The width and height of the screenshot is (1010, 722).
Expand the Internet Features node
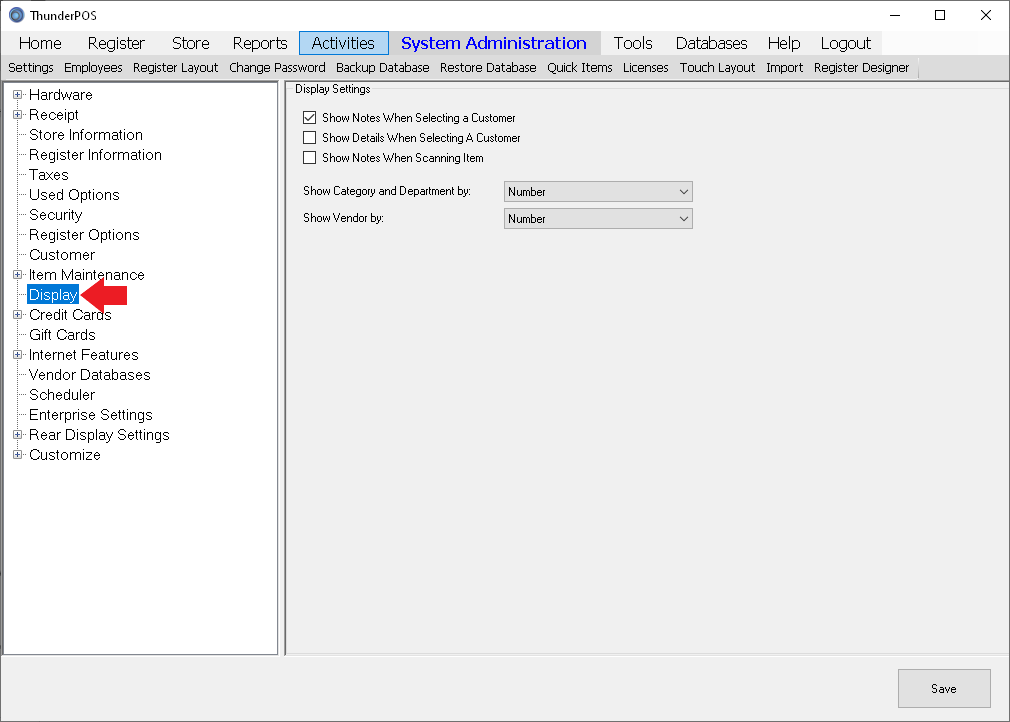pyautogui.click(x=17, y=355)
